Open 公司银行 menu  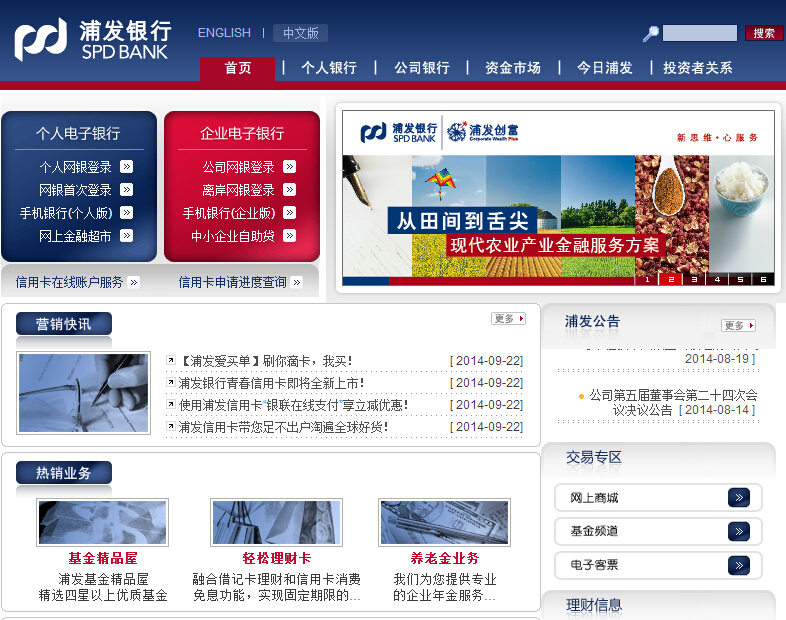422,68
